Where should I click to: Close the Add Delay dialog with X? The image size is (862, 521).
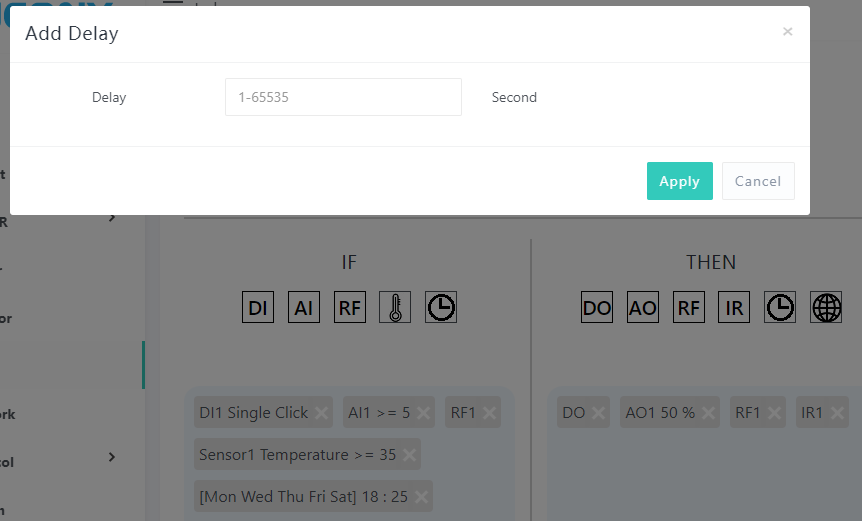tap(787, 32)
